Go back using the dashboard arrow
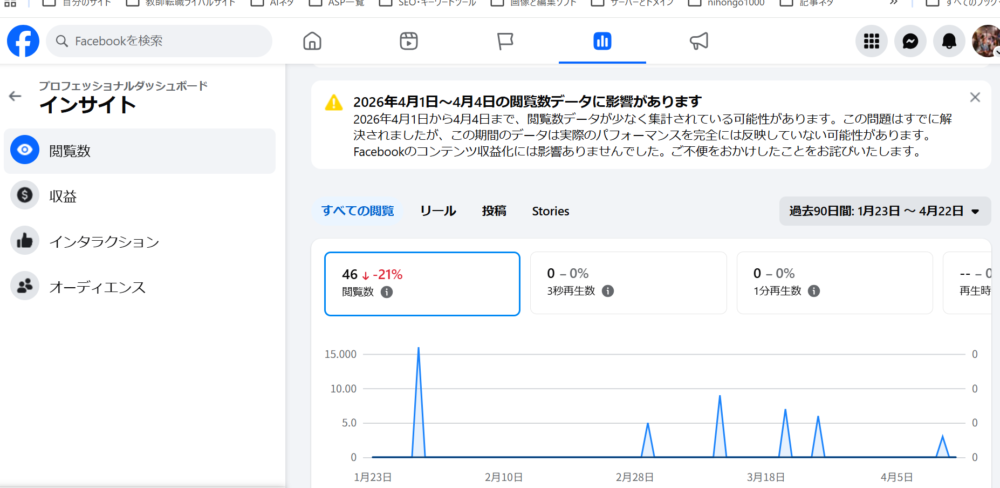This screenshot has height=488, width=1000. 15,96
